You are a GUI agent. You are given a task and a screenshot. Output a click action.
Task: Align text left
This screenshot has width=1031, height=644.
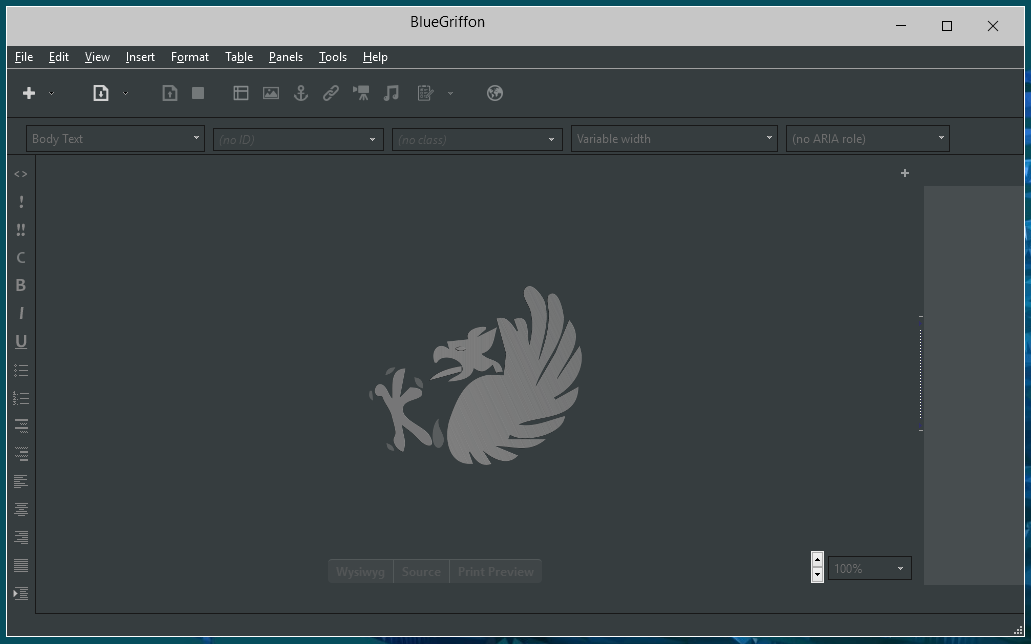pos(21,482)
